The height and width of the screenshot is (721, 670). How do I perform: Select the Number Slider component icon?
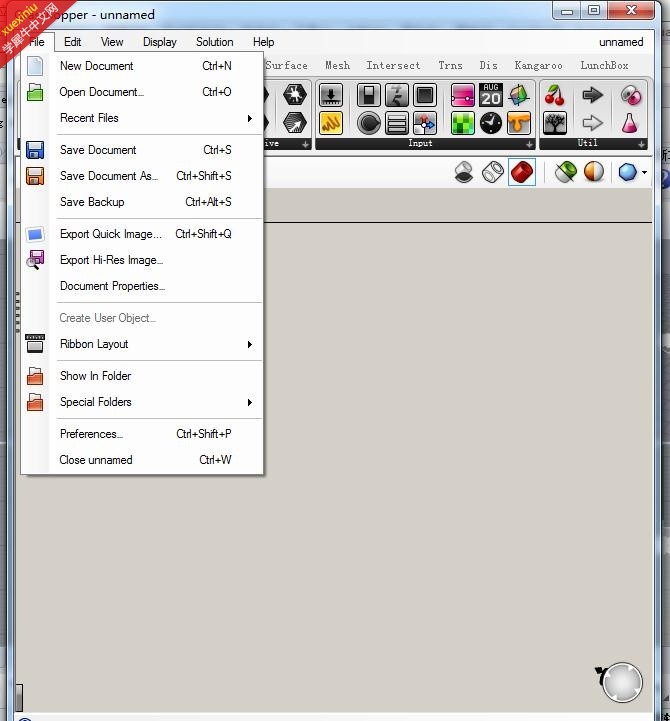[x=331, y=95]
